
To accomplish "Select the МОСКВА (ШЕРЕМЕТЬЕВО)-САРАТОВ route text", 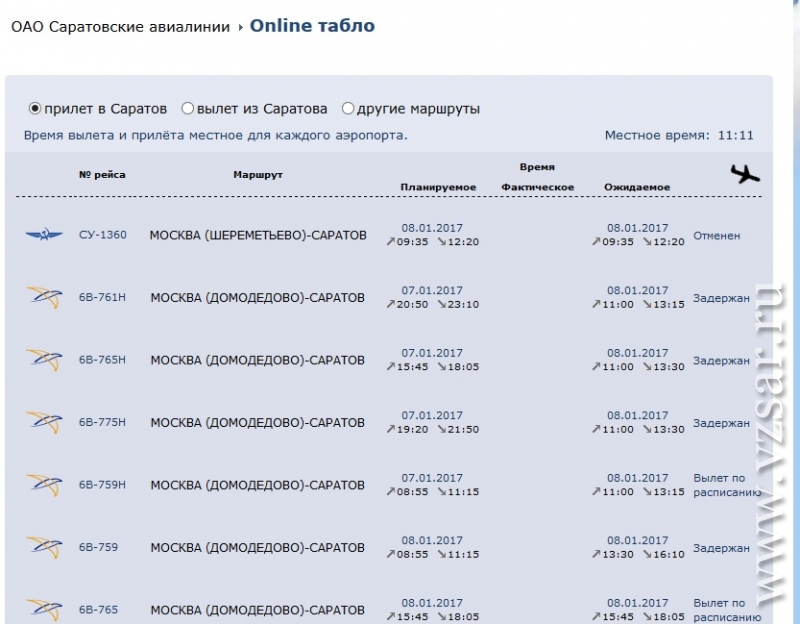I will click(258, 235).
